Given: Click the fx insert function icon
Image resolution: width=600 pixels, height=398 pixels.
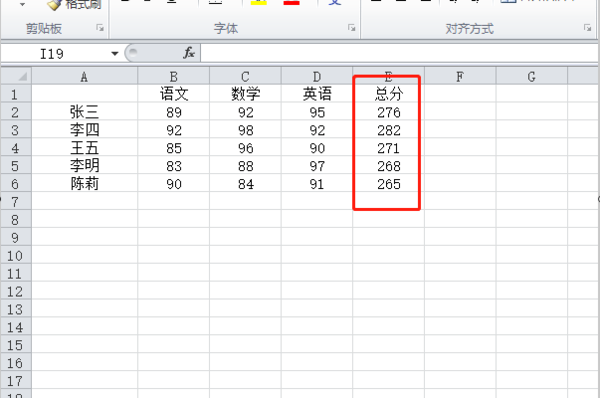Looking at the screenshot, I should click(189, 53).
